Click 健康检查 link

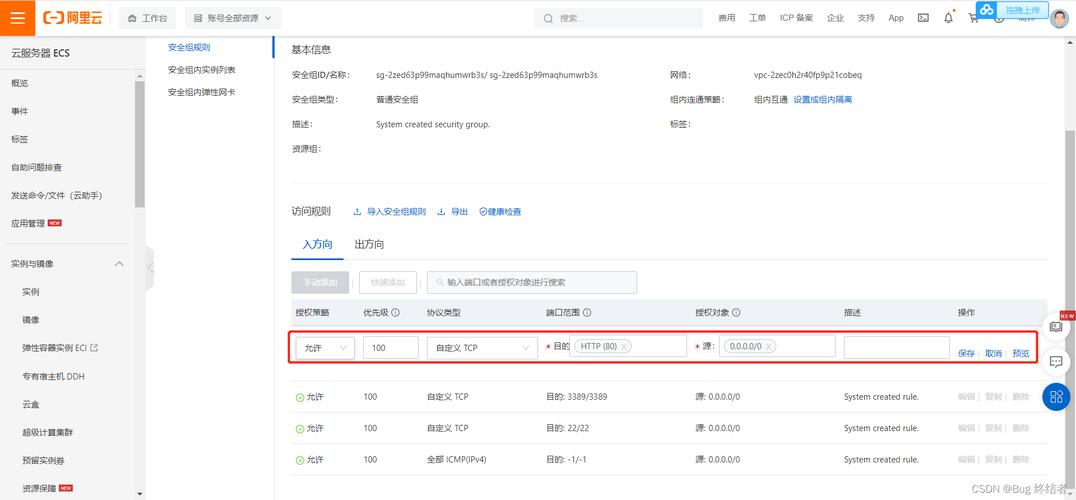click(x=500, y=212)
